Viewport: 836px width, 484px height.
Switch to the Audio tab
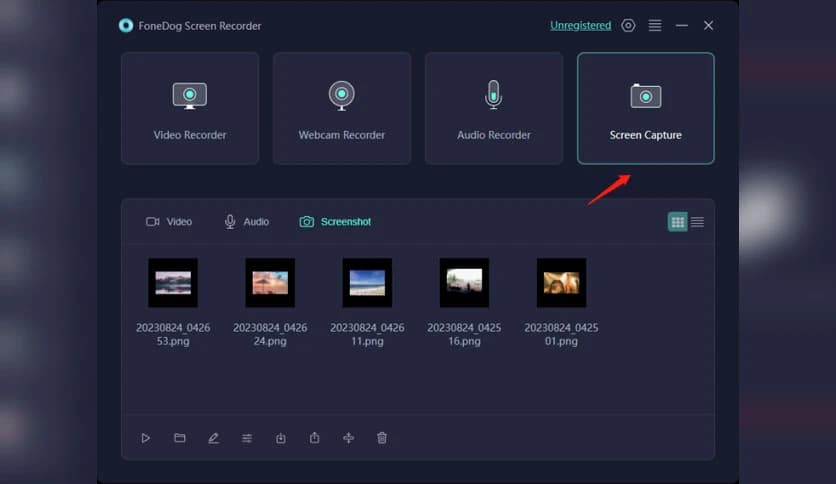(x=246, y=222)
